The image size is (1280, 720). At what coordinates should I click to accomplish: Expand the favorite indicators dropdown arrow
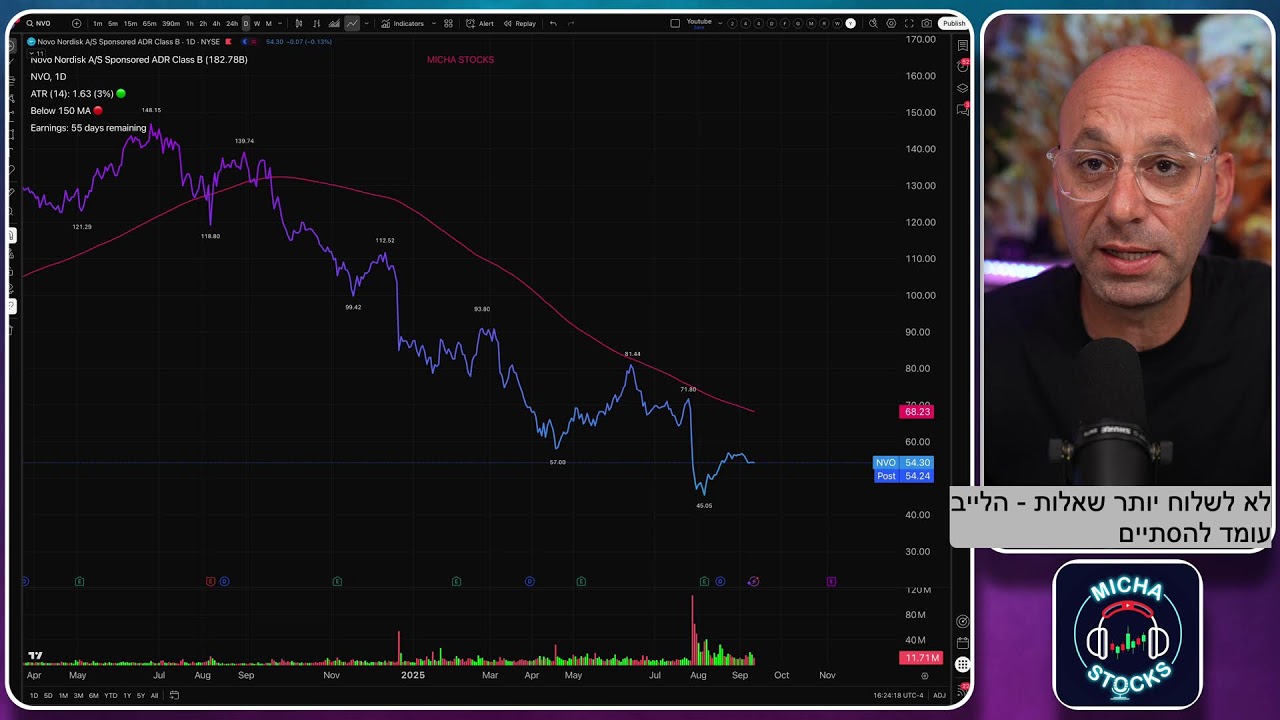432,23
